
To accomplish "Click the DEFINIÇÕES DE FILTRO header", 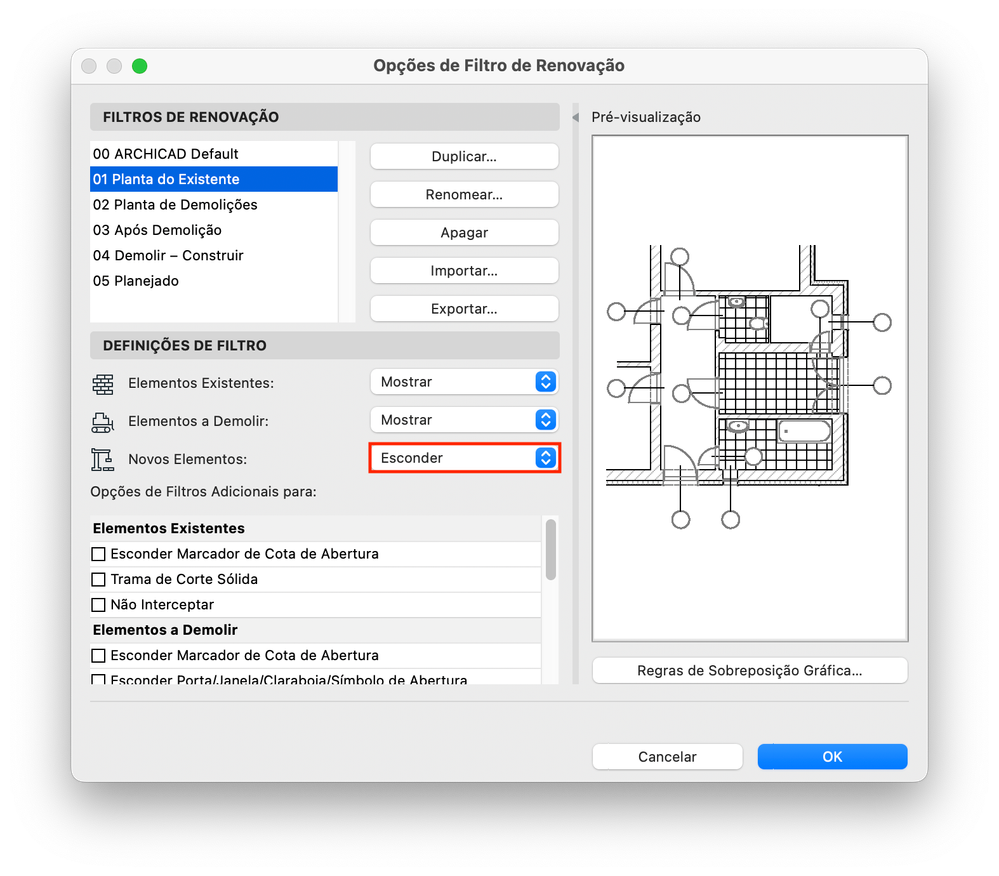I will 324,346.
